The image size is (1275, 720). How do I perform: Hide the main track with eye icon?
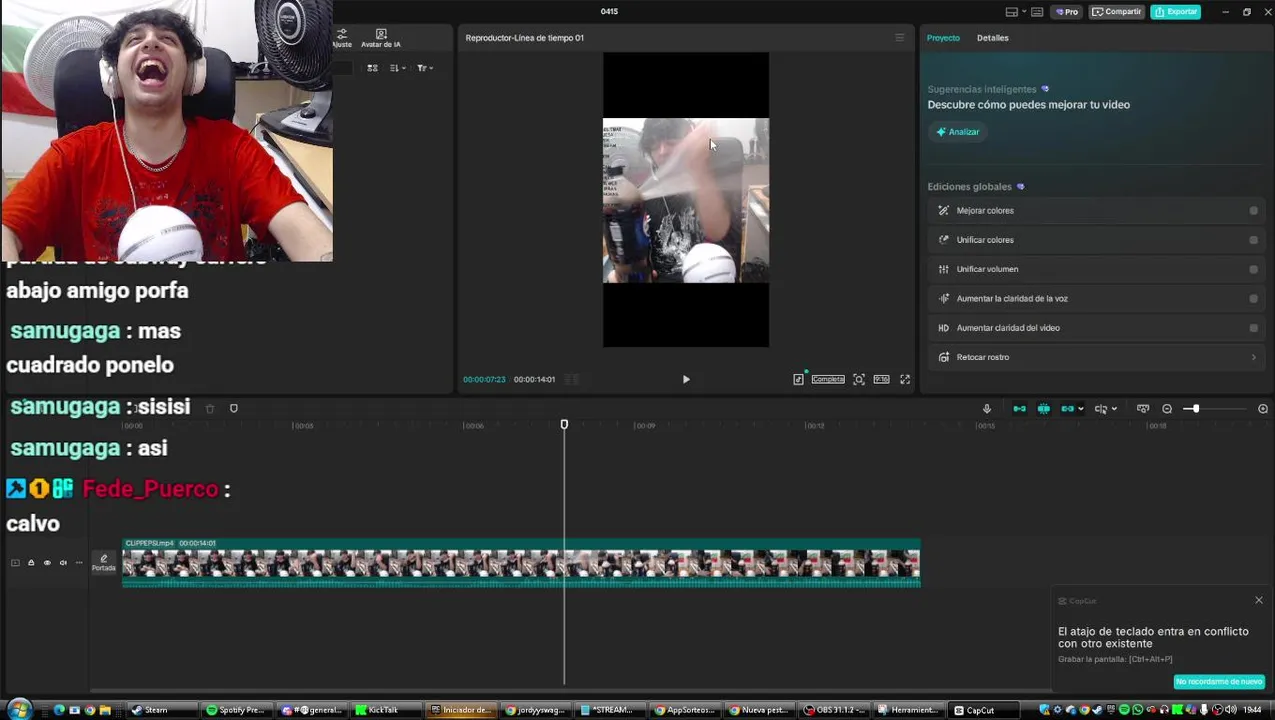tap(47, 563)
